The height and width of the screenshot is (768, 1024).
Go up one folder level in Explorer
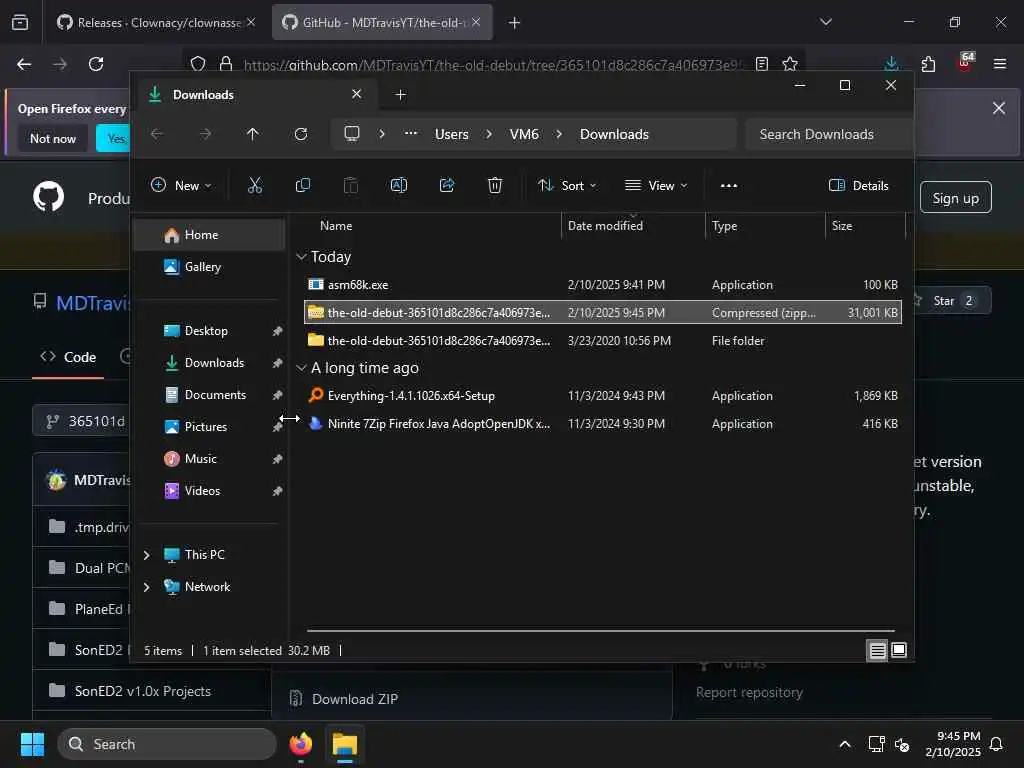pyautogui.click(x=253, y=134)
